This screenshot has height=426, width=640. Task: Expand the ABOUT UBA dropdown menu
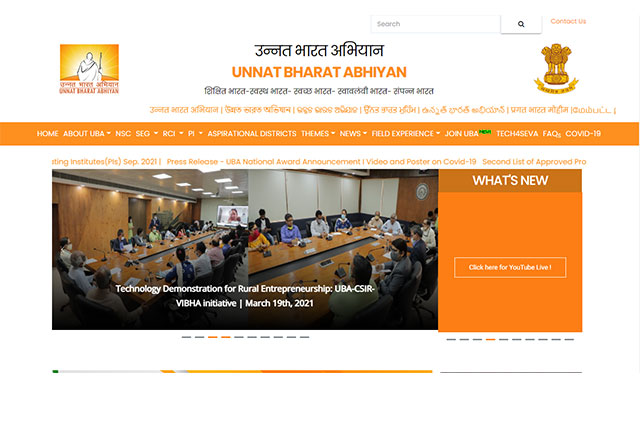point(87,133)
